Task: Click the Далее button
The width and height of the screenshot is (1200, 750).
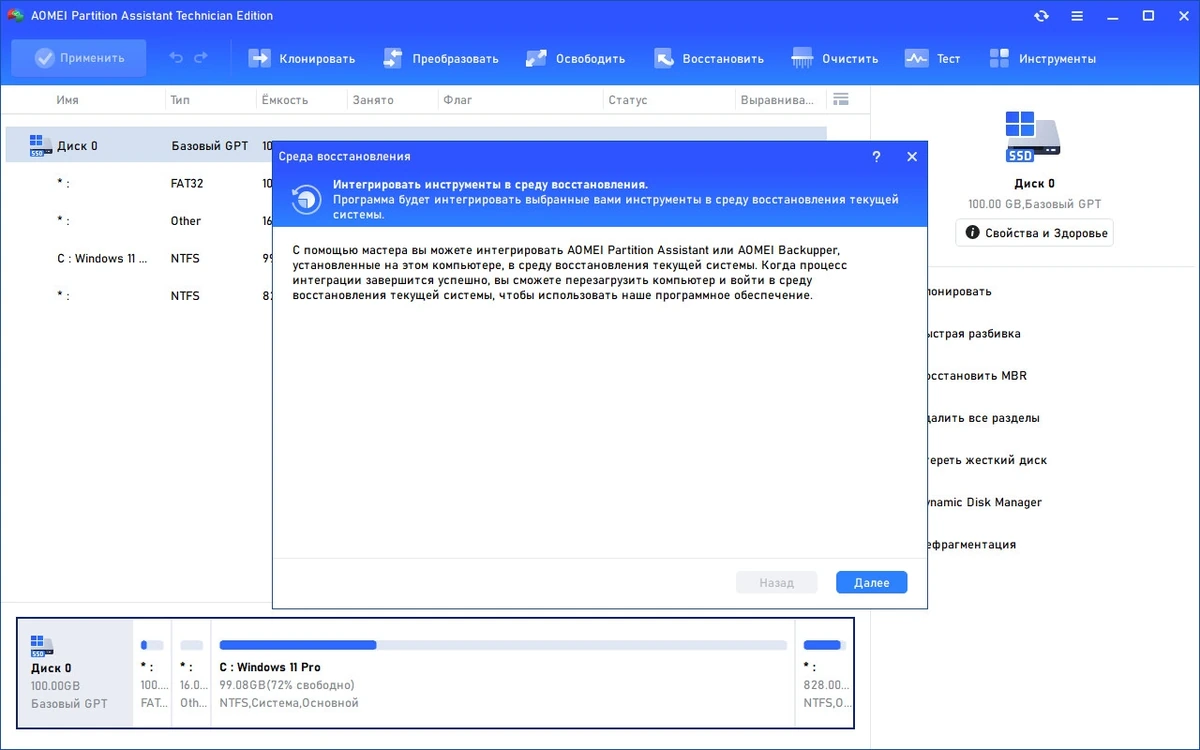Action: click(x=871, y=582)
